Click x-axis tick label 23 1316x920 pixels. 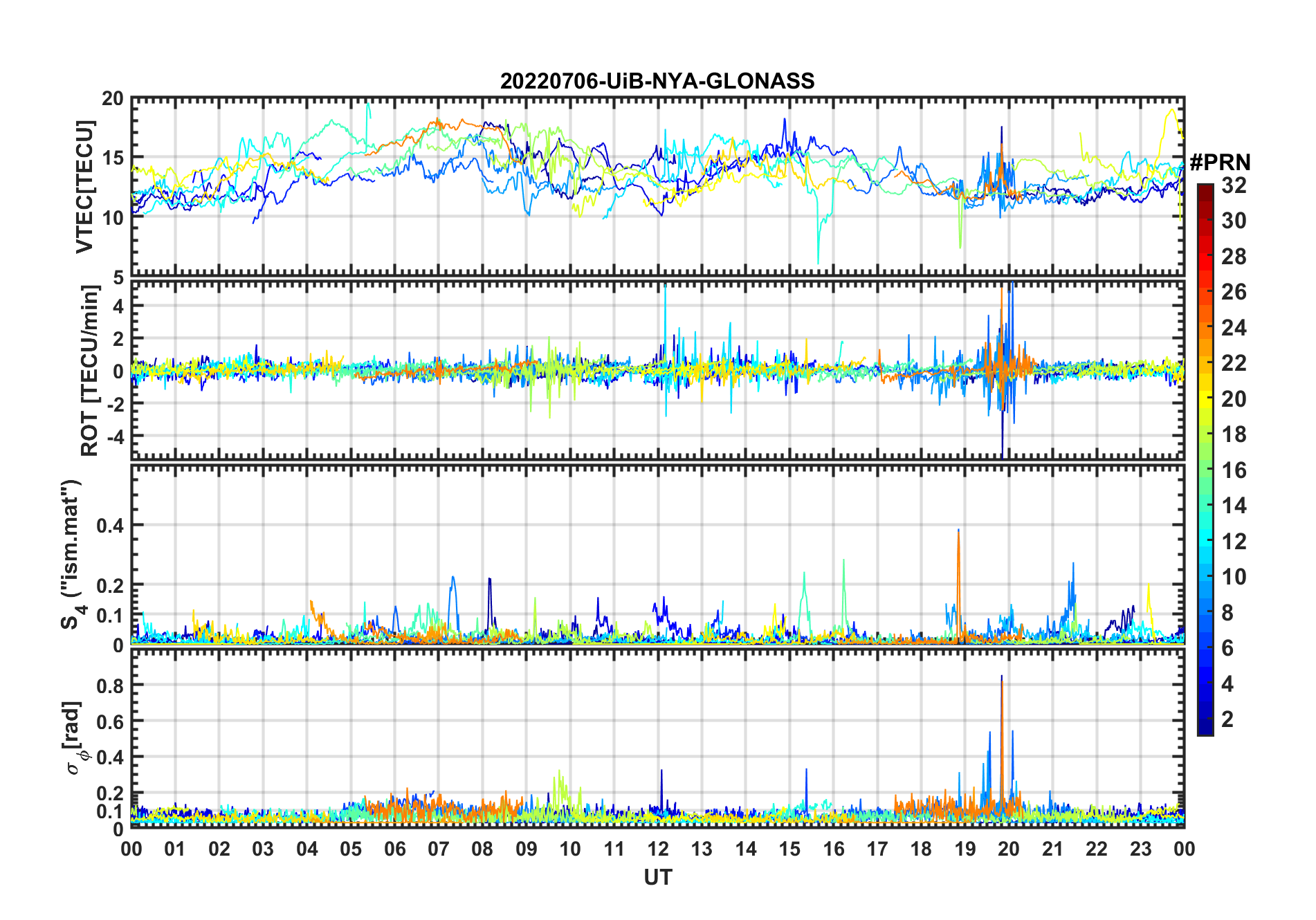(x=1140, y=849)
